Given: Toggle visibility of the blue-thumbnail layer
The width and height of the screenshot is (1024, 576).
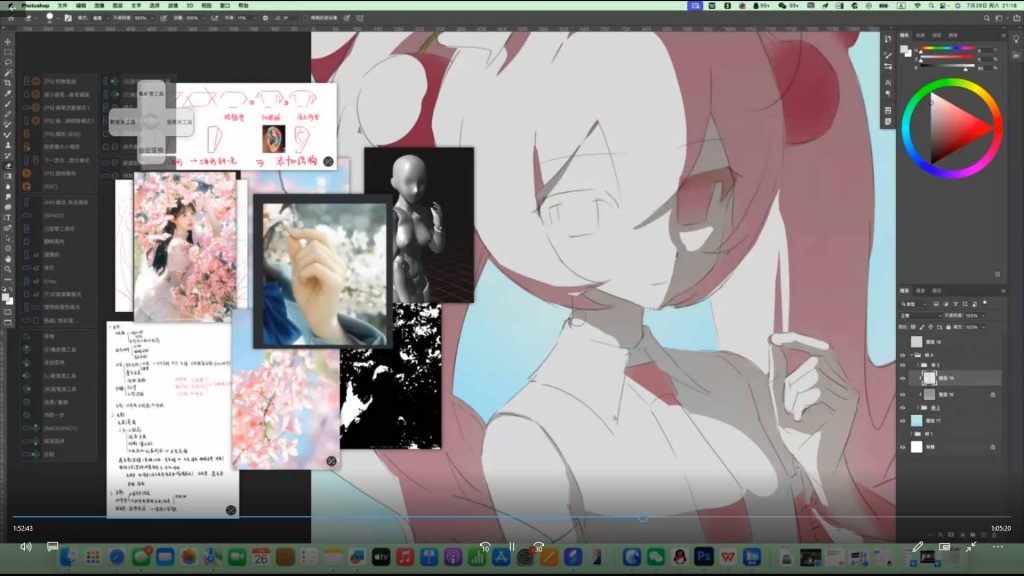Looking at the screenshot, I should click(902, 422).
